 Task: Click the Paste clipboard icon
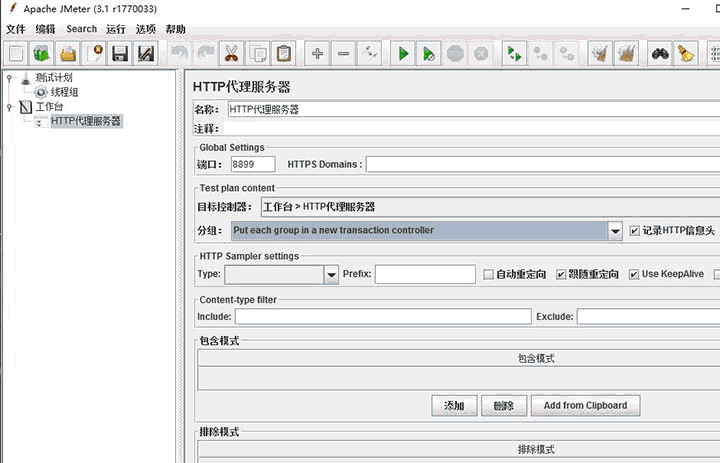pos(284,54)
